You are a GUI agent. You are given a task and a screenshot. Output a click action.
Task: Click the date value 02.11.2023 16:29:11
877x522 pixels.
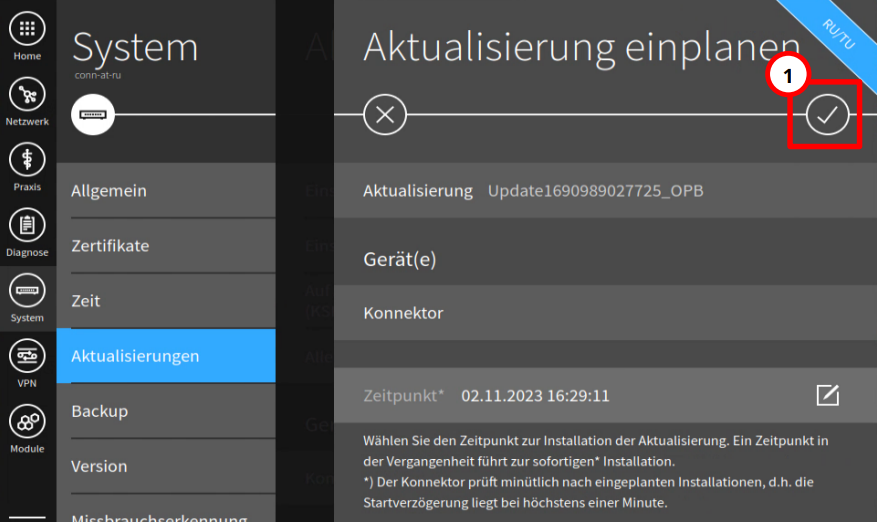535,396
